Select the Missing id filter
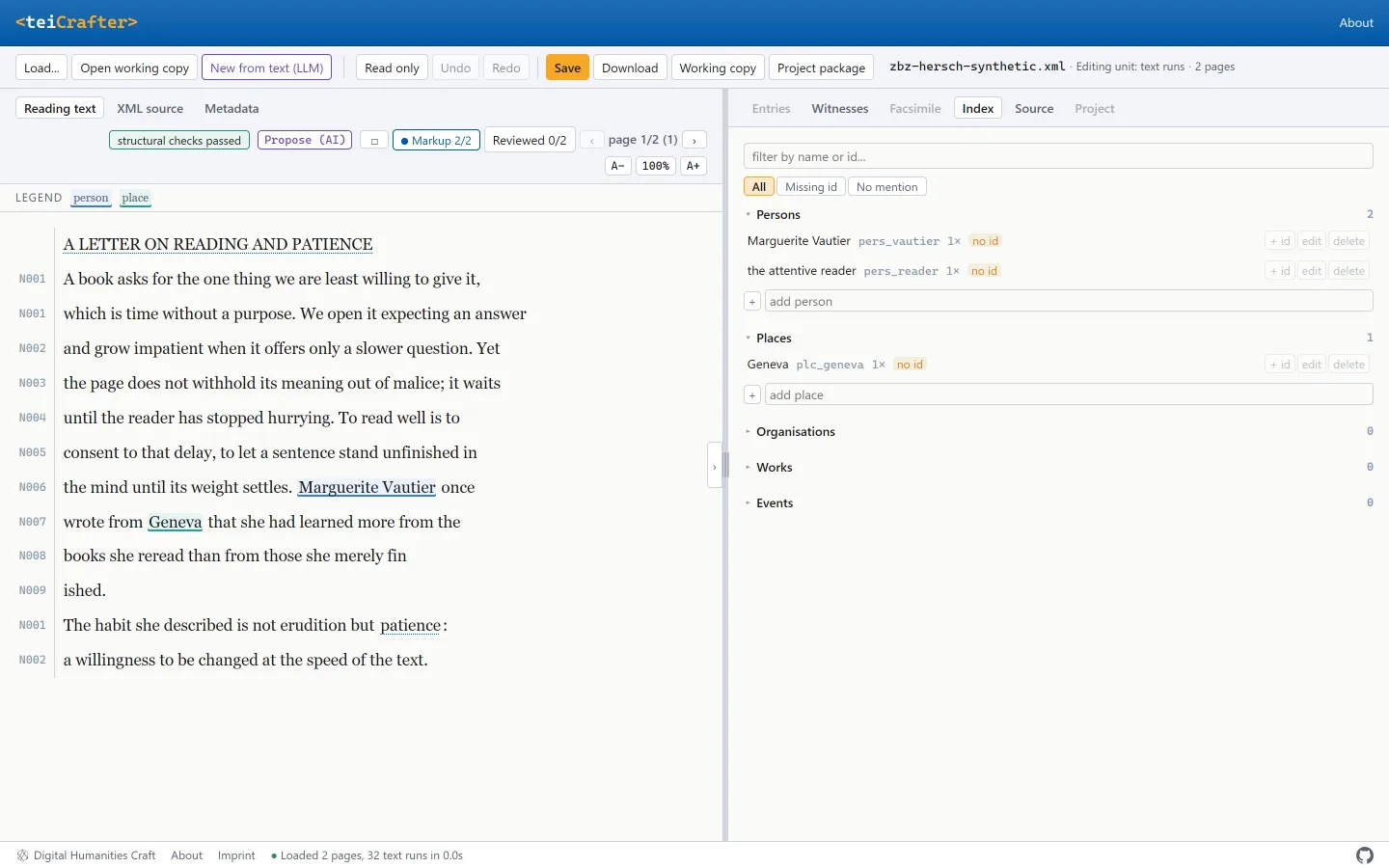The width and height of the screenshot is (1389, 868). (811, 187)
